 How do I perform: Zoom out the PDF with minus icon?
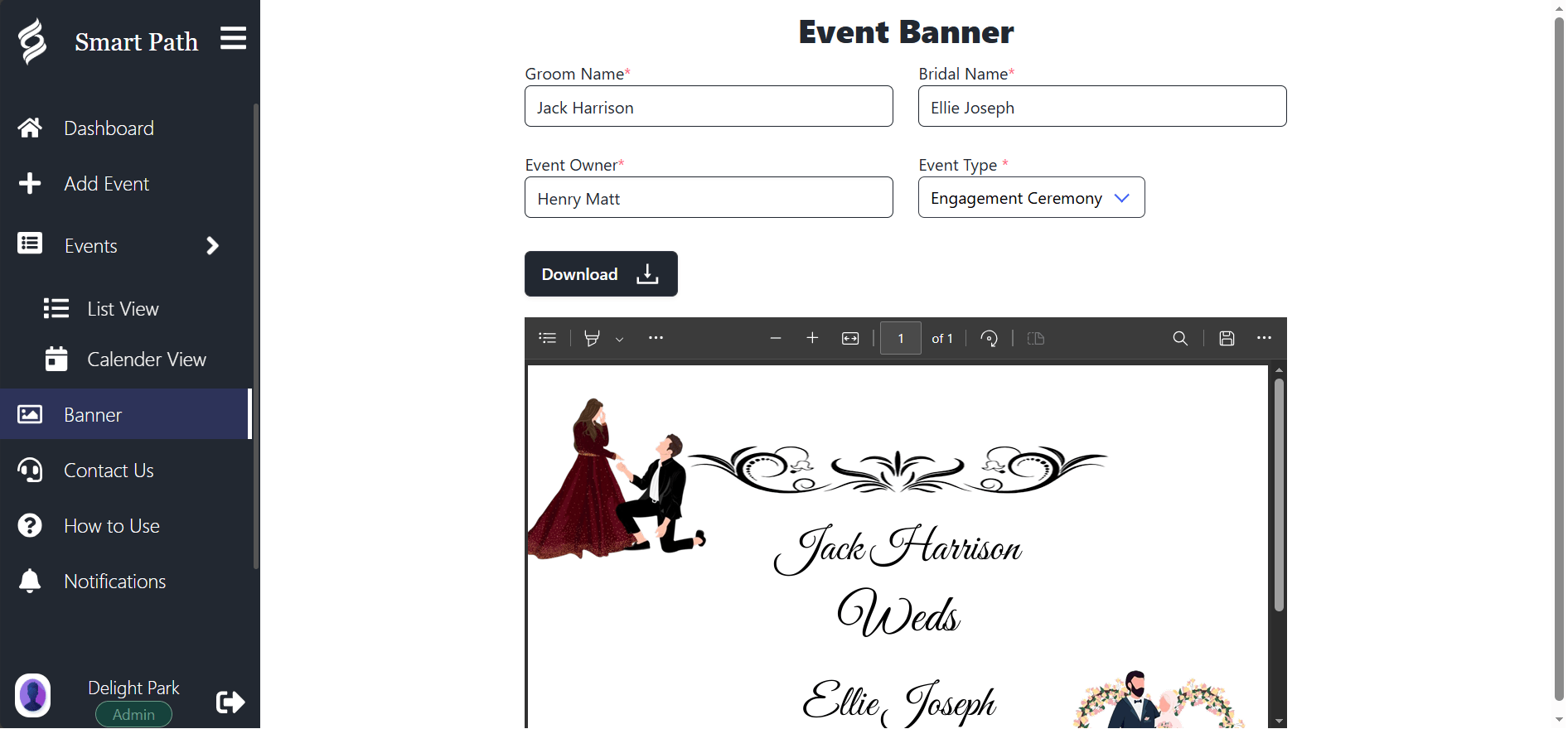(775, 338)
